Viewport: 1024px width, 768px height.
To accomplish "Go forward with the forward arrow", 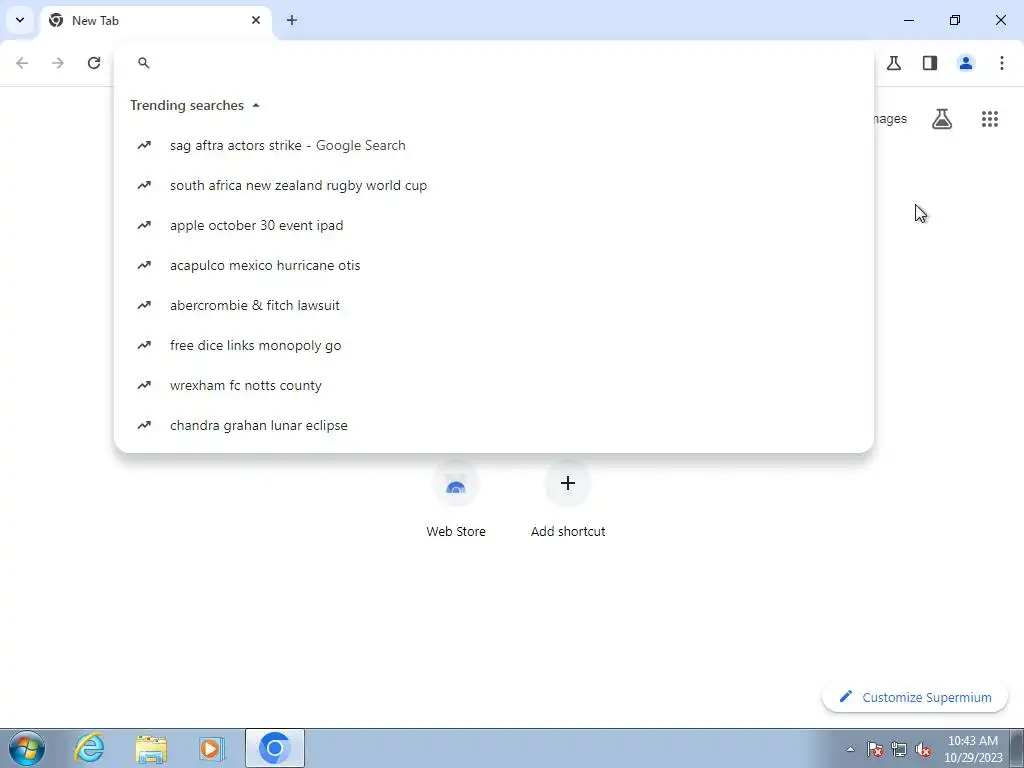I will coord(58,63).
